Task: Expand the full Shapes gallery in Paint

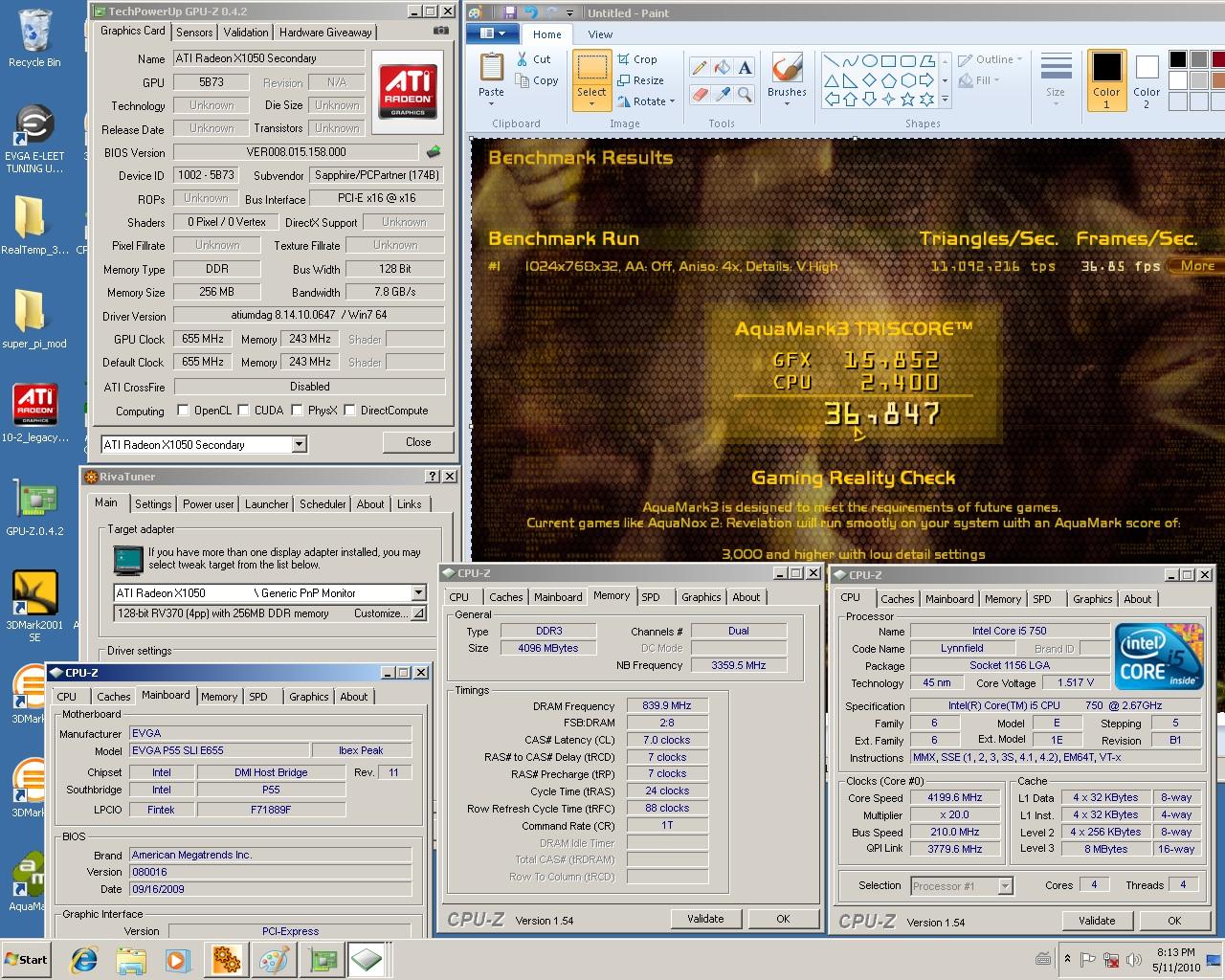Action: tap(946, 100)
